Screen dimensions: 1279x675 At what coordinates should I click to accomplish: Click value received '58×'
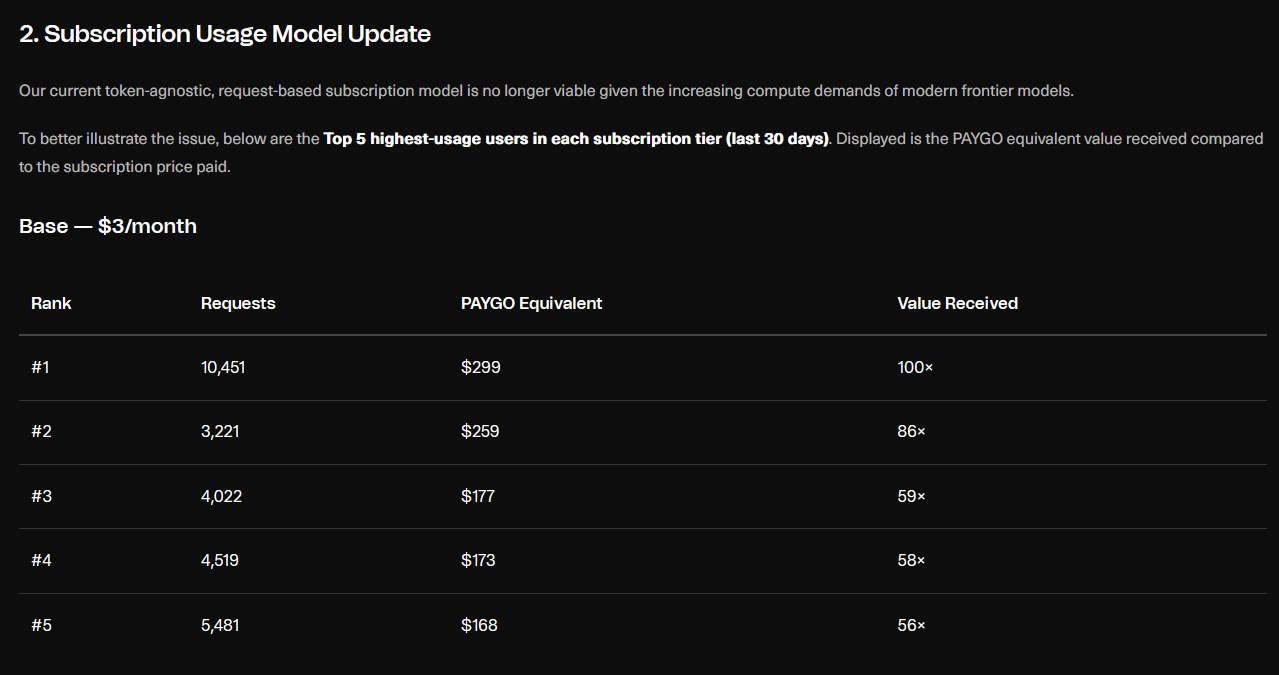[912, 560]
